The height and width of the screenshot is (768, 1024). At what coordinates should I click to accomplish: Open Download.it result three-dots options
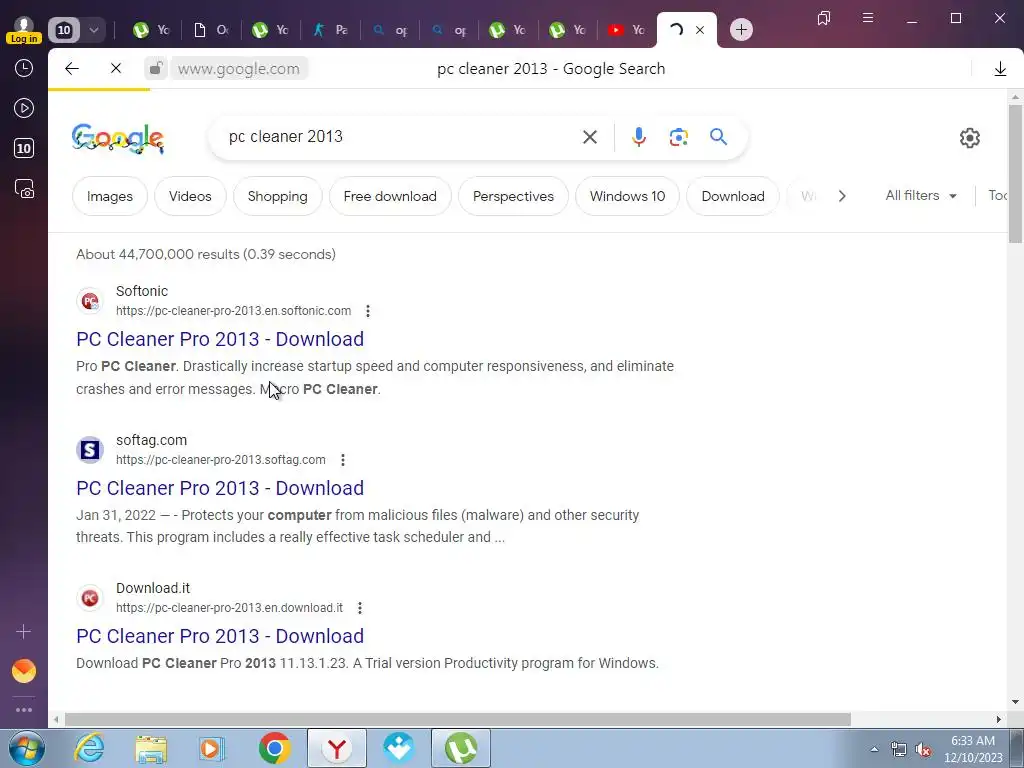click(x=360, y=608)
